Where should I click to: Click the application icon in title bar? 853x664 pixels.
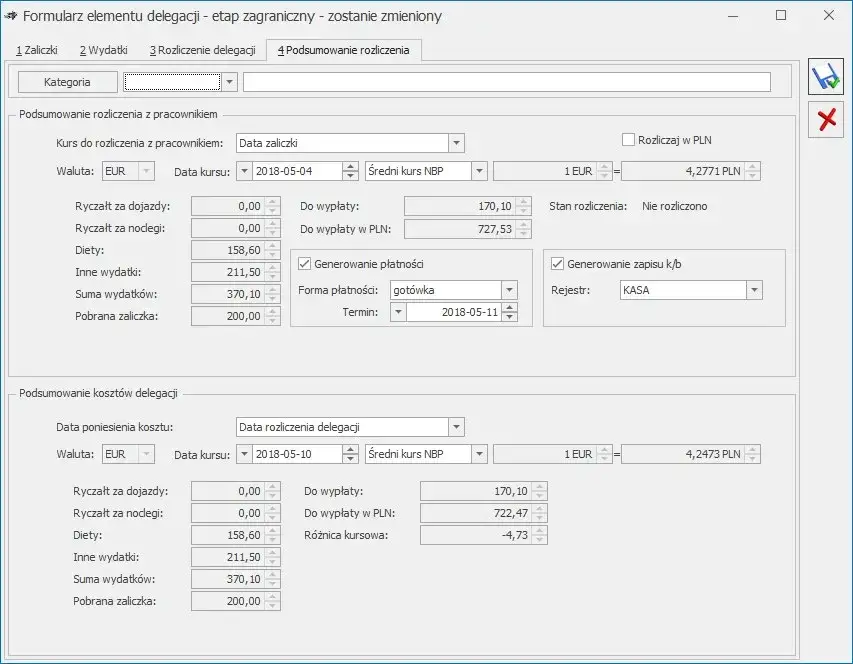[12, 16]
